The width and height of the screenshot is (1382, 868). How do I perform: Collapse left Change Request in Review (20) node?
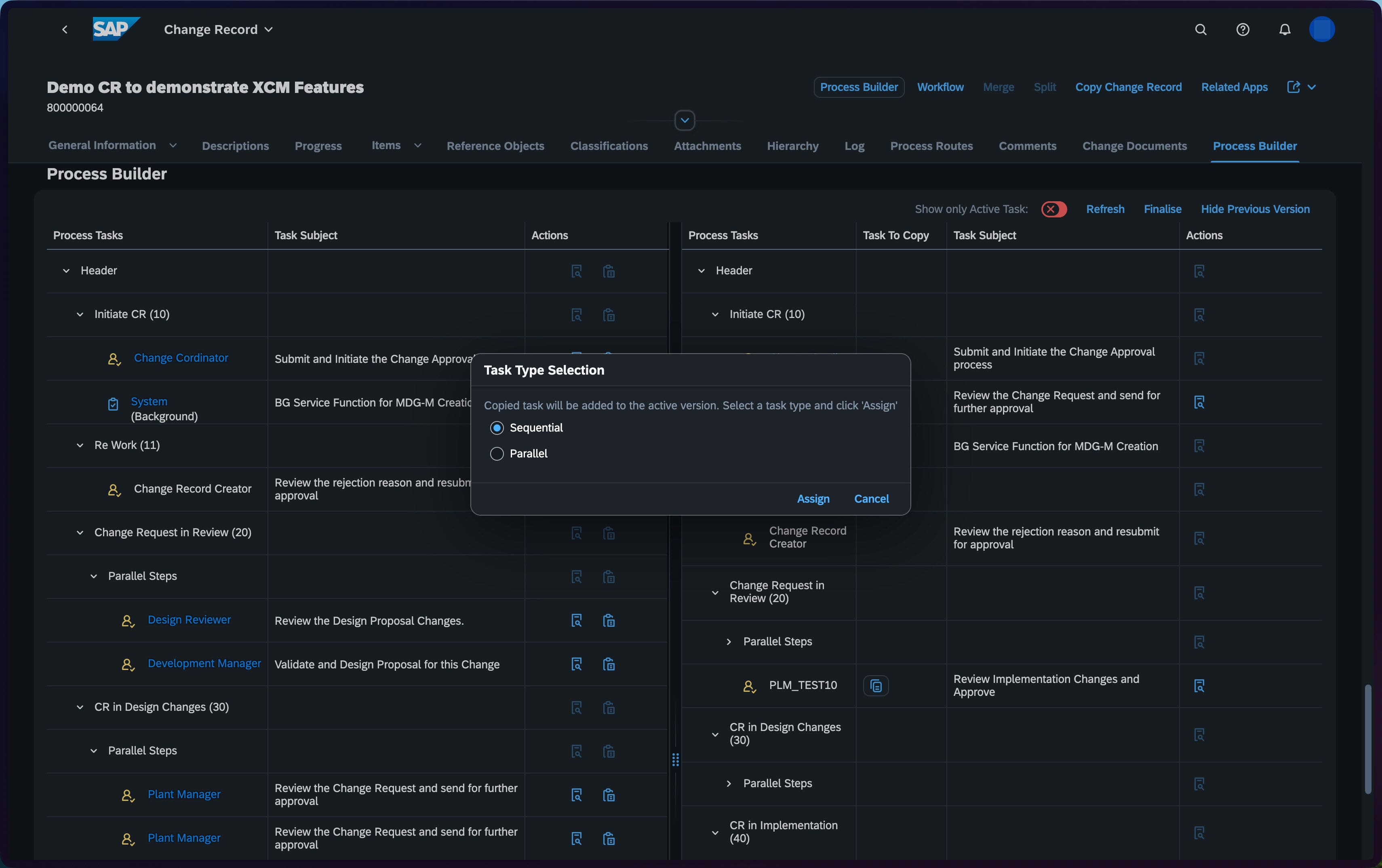[x=80, y=533]
